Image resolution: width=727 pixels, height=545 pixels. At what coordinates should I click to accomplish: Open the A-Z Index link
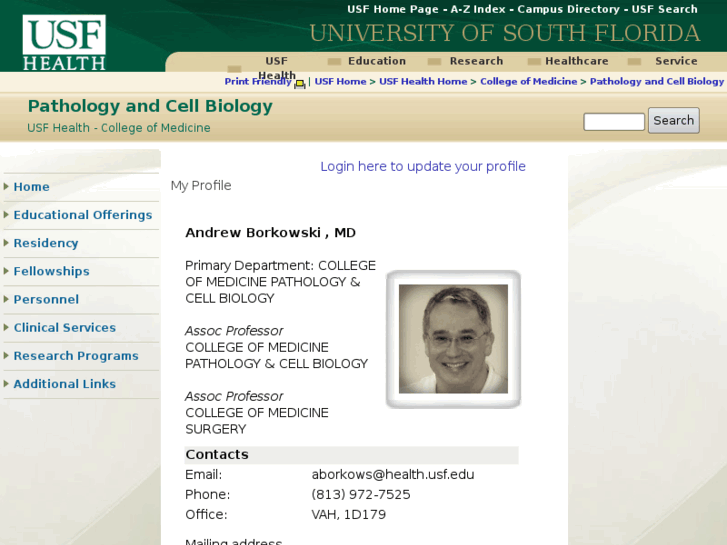click(478, 9)
